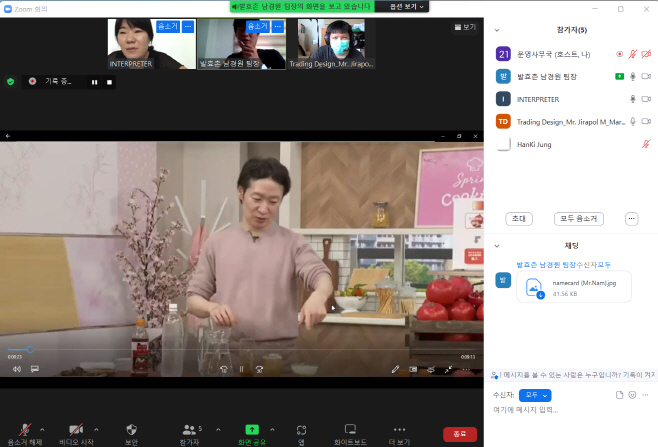Pause the meeting recording
The image size is (658, 447).
coord(94,82)
